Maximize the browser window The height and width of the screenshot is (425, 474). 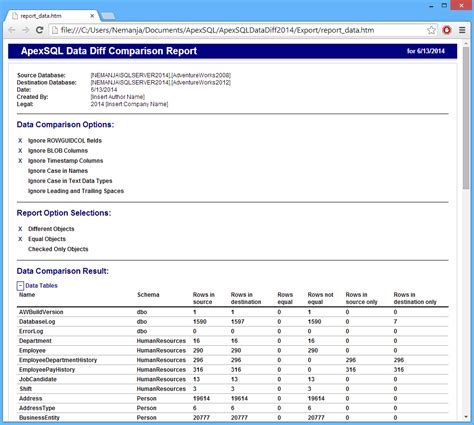444,6
